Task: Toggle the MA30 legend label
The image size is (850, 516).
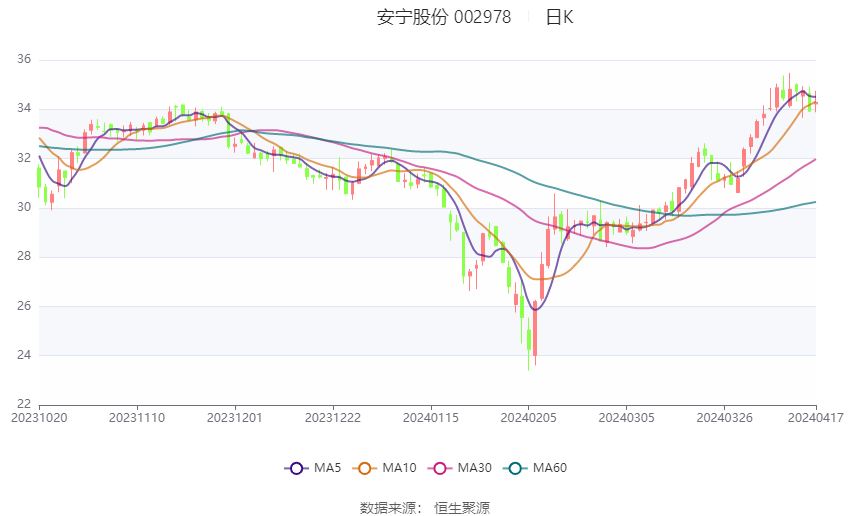Action: tap(472, 468)
